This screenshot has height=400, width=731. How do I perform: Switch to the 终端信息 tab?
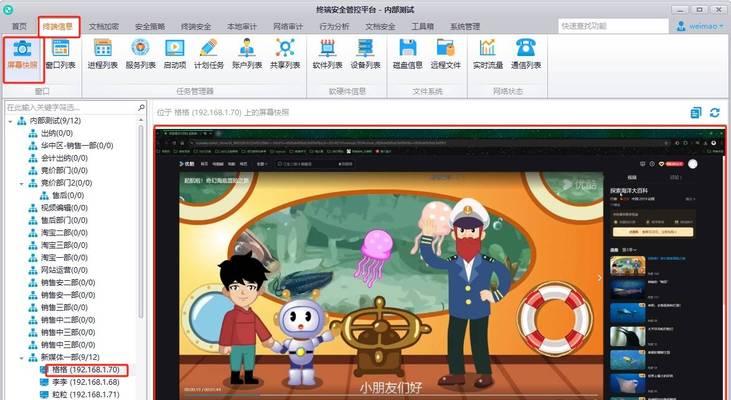pyautogui.click(x=58, y=27)
